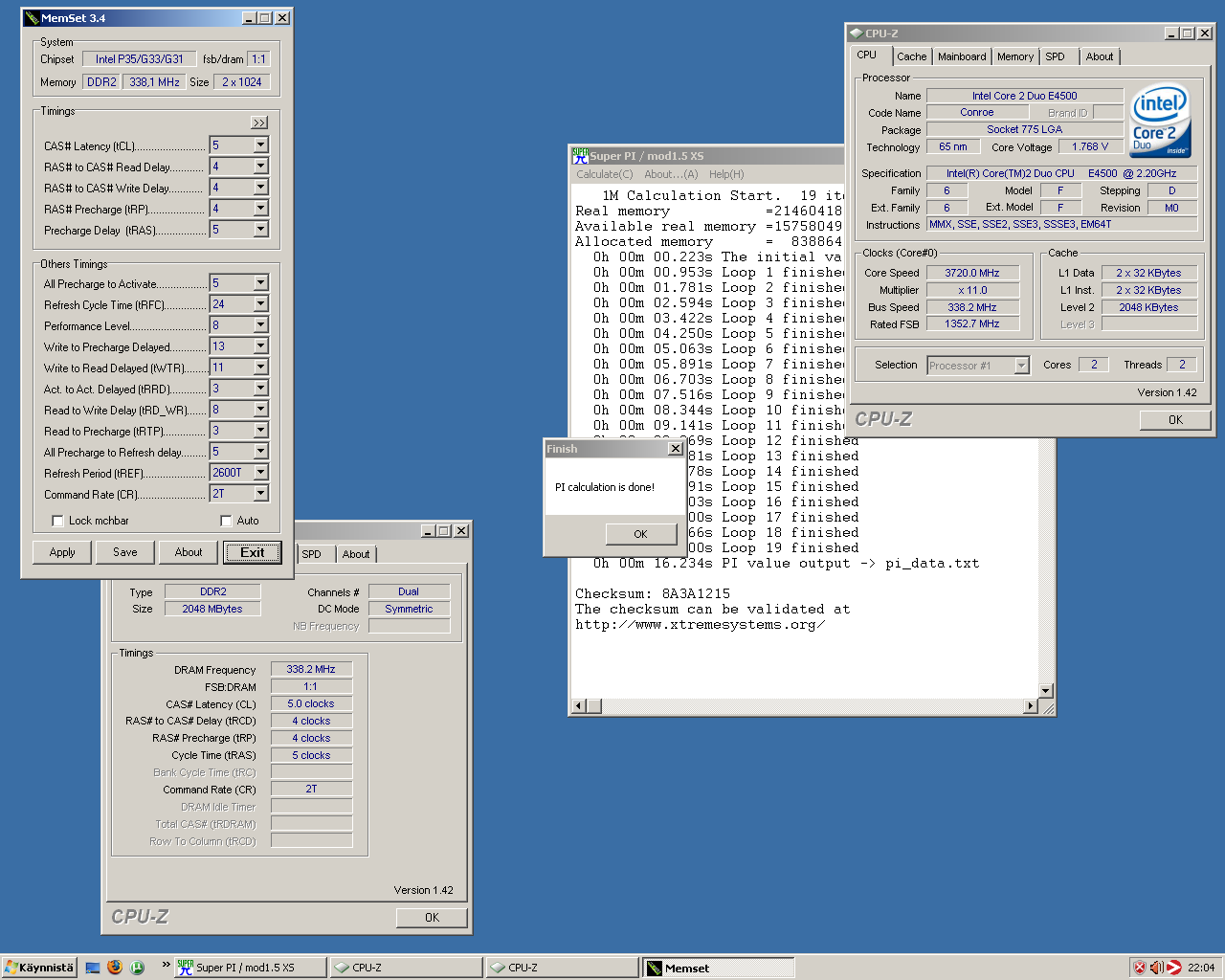Screen dimensions: 1225x980
Task: Click the green quick launch icon
Action: 138,968
